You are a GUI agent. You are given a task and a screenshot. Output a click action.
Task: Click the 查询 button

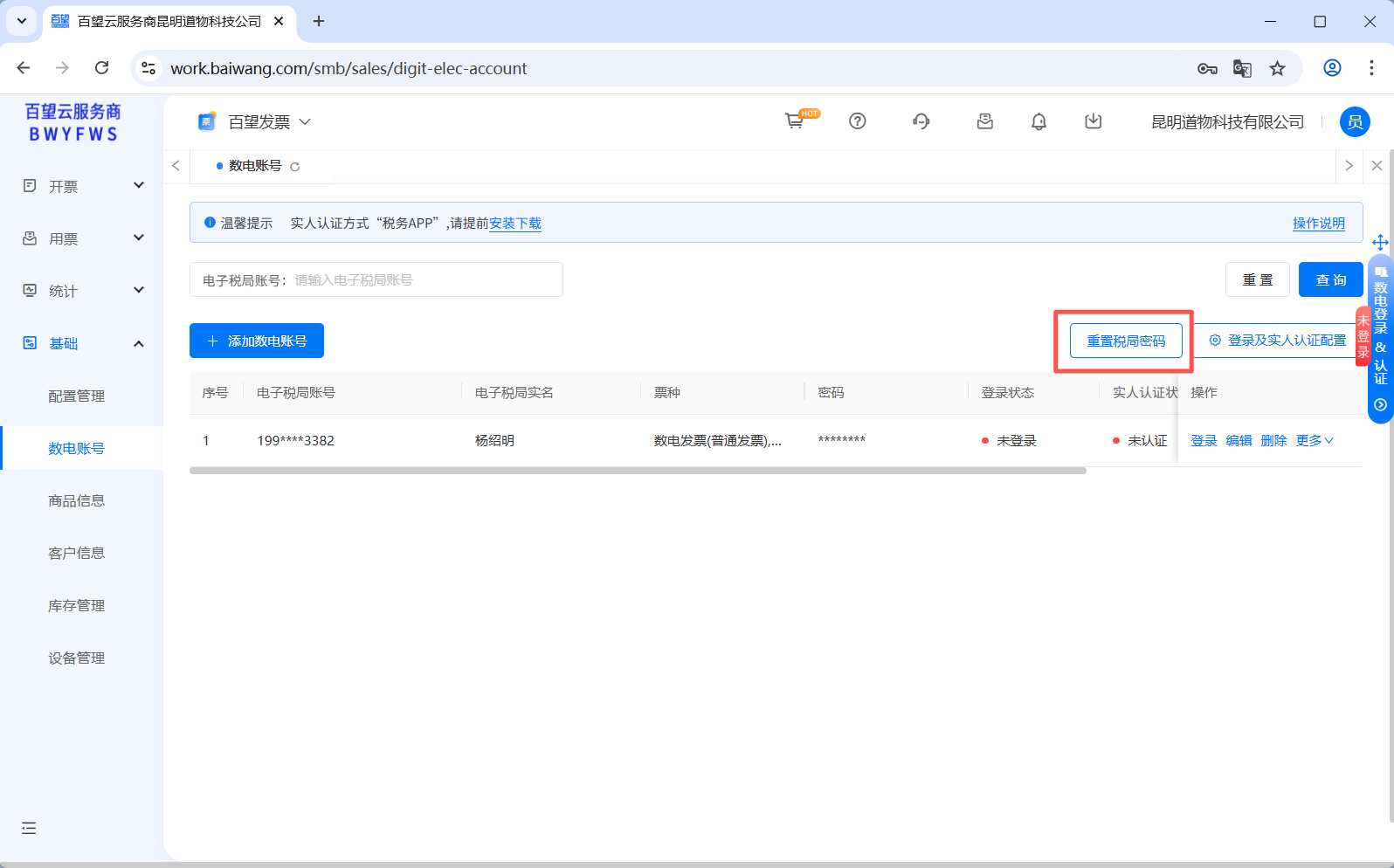point(1331,279)
